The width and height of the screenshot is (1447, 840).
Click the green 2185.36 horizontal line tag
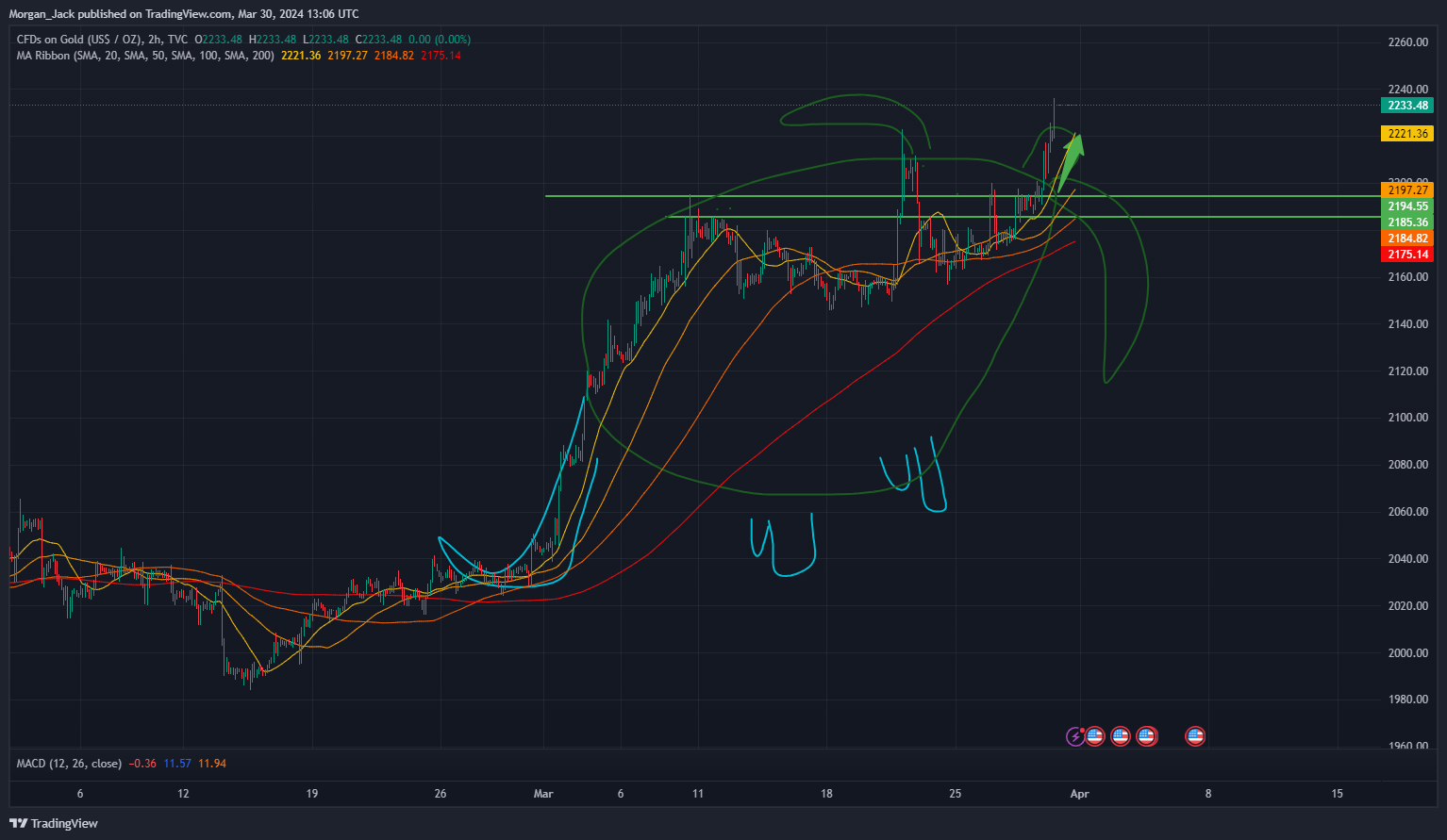[1407, 222]
